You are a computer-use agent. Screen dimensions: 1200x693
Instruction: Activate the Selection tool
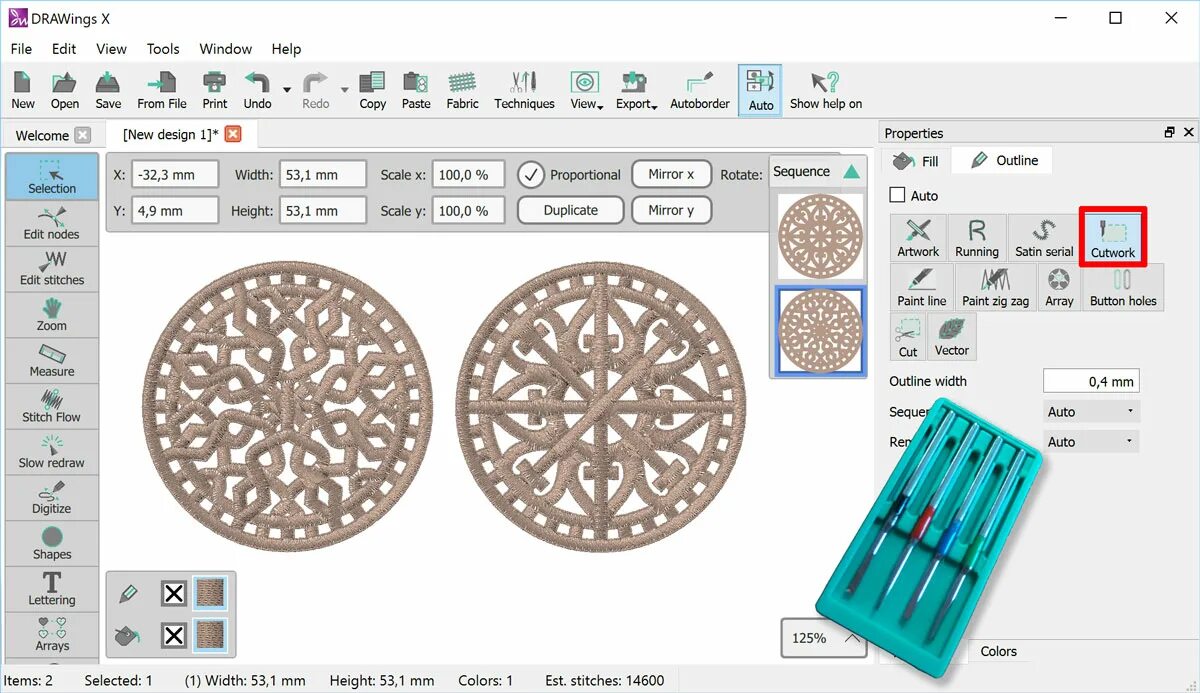(52, 176)
